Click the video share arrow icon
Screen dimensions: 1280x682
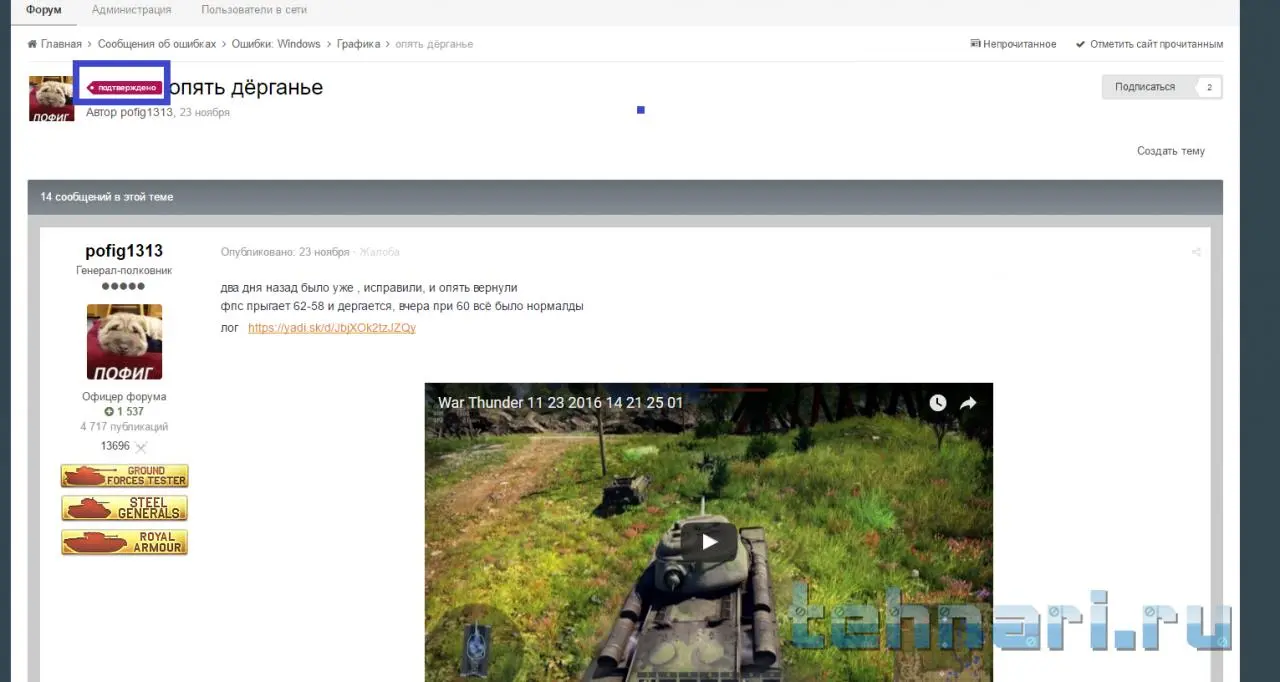[x=968, y=403]
